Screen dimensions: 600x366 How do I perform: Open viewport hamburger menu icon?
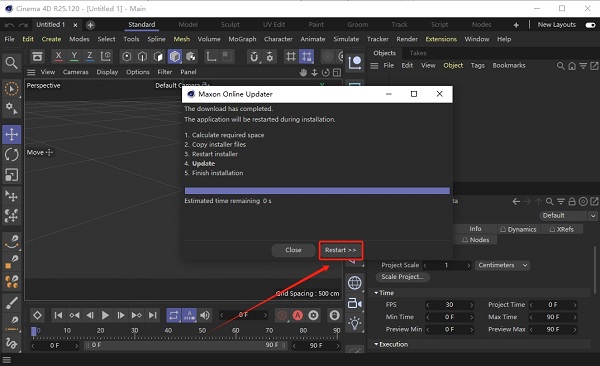[31, 72]
